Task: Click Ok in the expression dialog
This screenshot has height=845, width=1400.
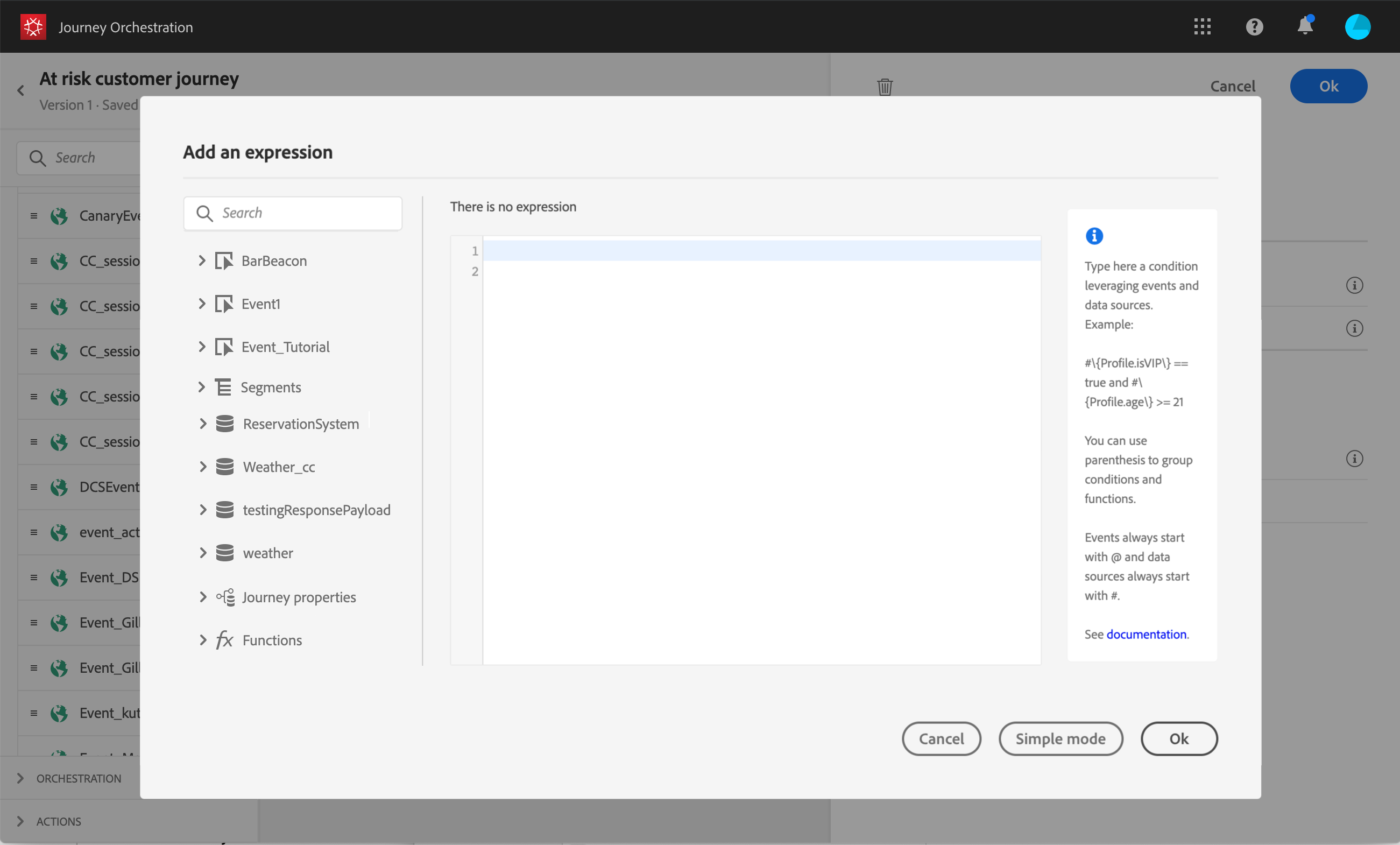Action: (1178, 739)
